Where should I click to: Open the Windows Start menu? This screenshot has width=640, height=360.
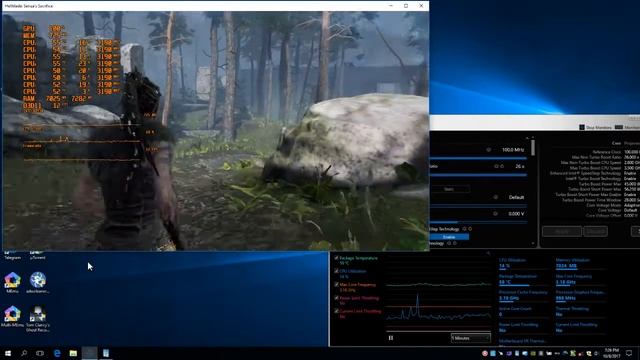(x=8, y=353)
